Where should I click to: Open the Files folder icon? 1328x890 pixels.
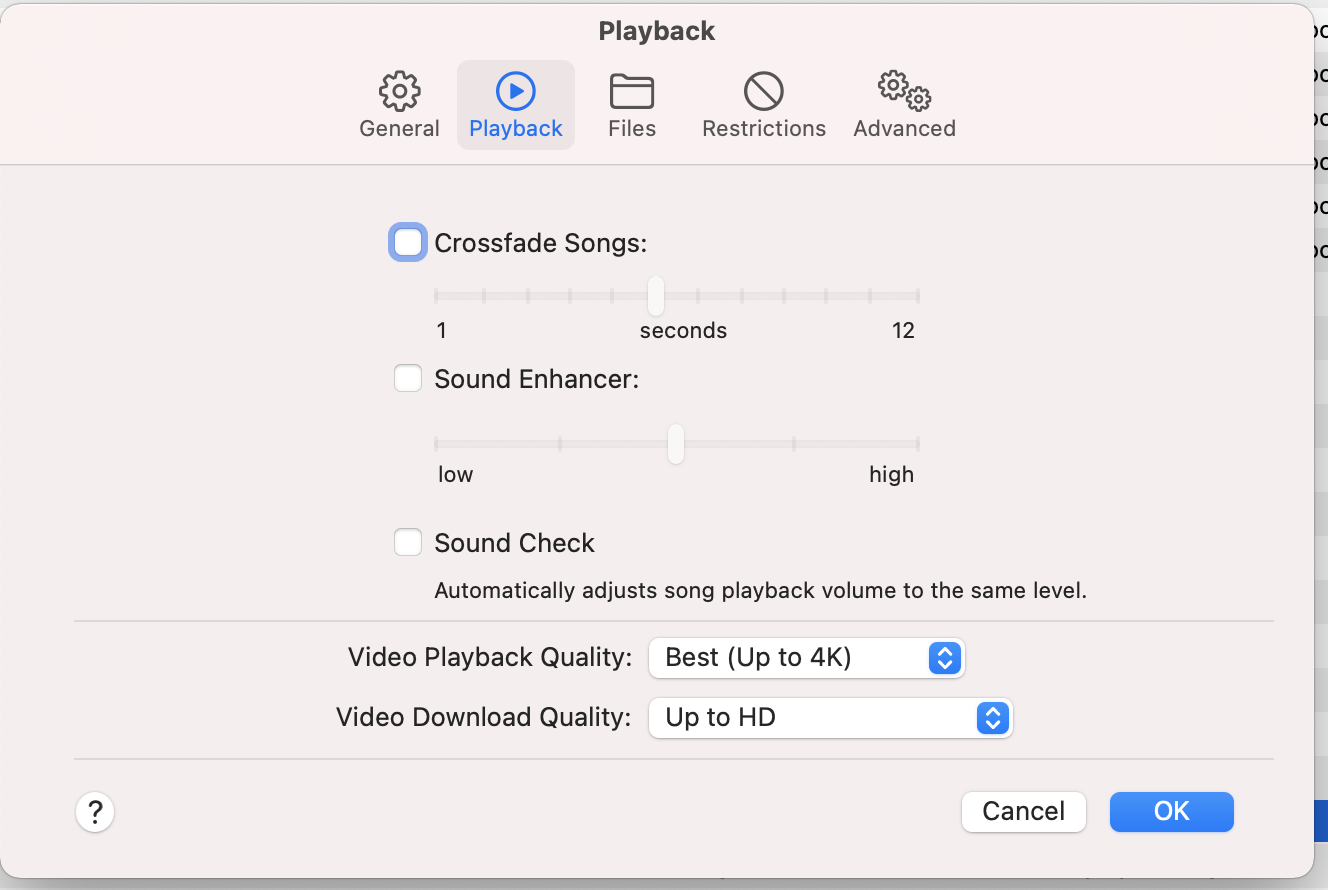[x=632, y=91]
